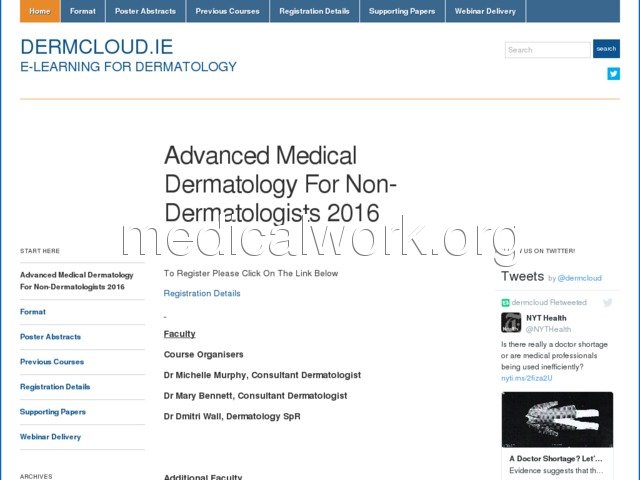Open the nyti.ms/2fiza2U tweet link
The width and height of the screenshot is (640, 480).
point(527,378)
